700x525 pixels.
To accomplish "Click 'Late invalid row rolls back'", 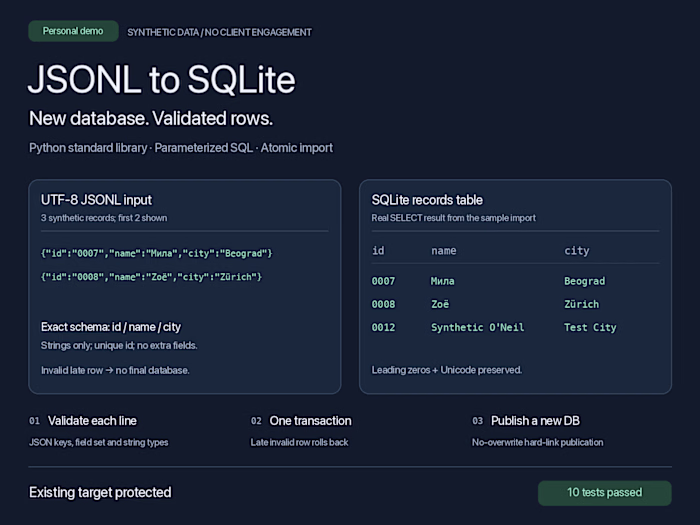I will coord(300,442).
